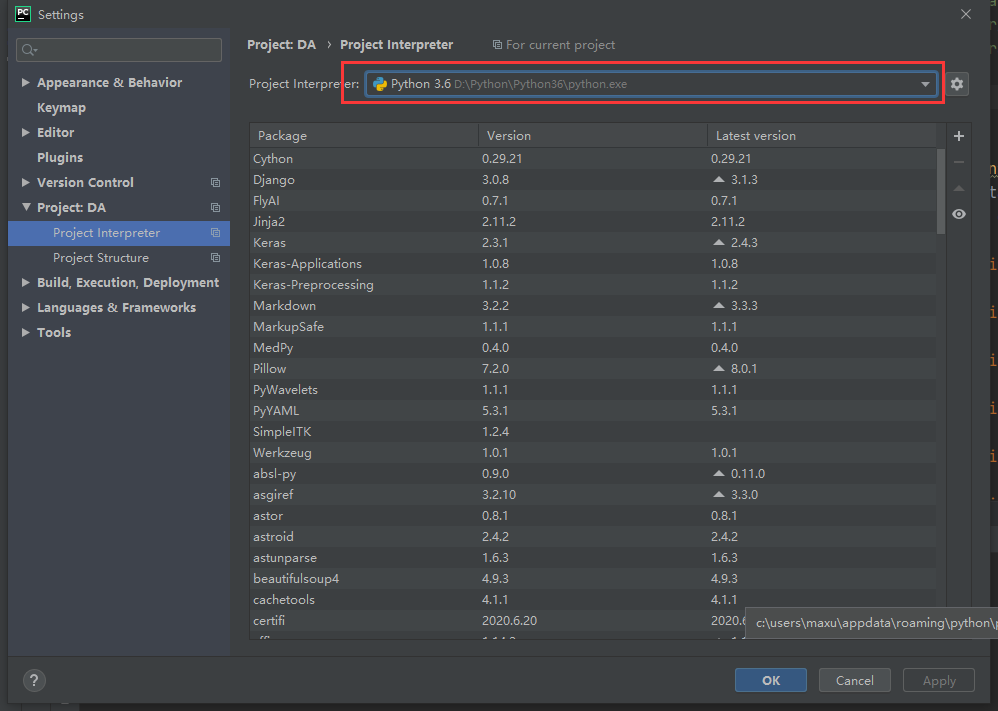The height and width of the screenshot is (711, 998).
Task: Collapse the Project: DA section
Action: click(25, 208)
